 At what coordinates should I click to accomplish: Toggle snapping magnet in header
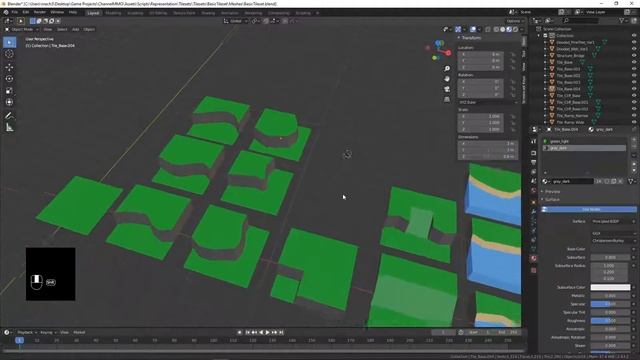[x=266, y=21]
